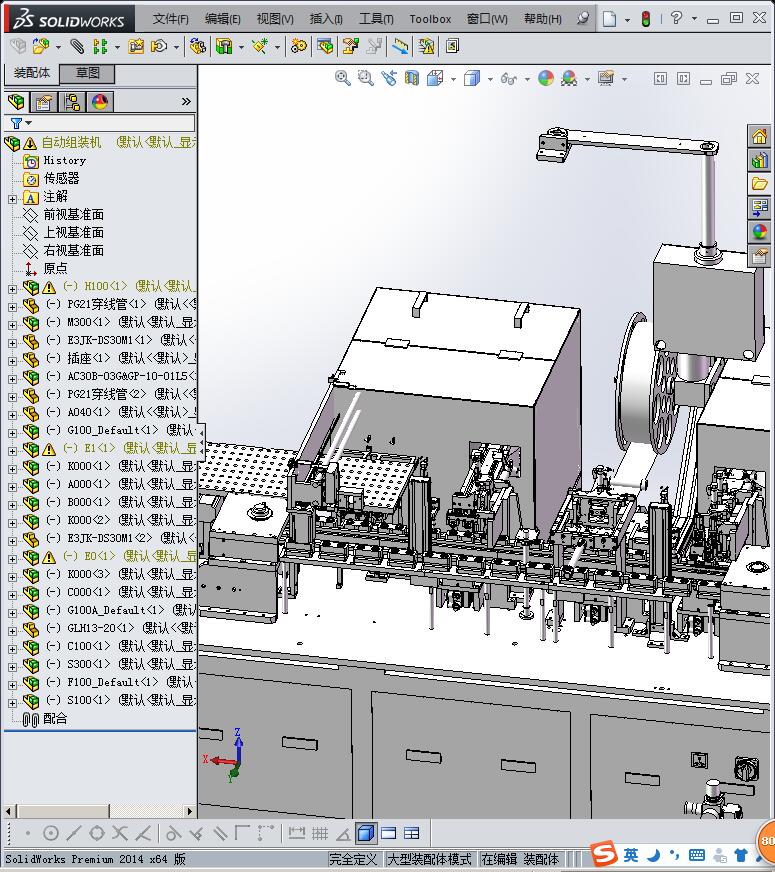Toggle shaded with edges display button
Image resolution: width=775 pixels, height=872 pixels.
366,833
